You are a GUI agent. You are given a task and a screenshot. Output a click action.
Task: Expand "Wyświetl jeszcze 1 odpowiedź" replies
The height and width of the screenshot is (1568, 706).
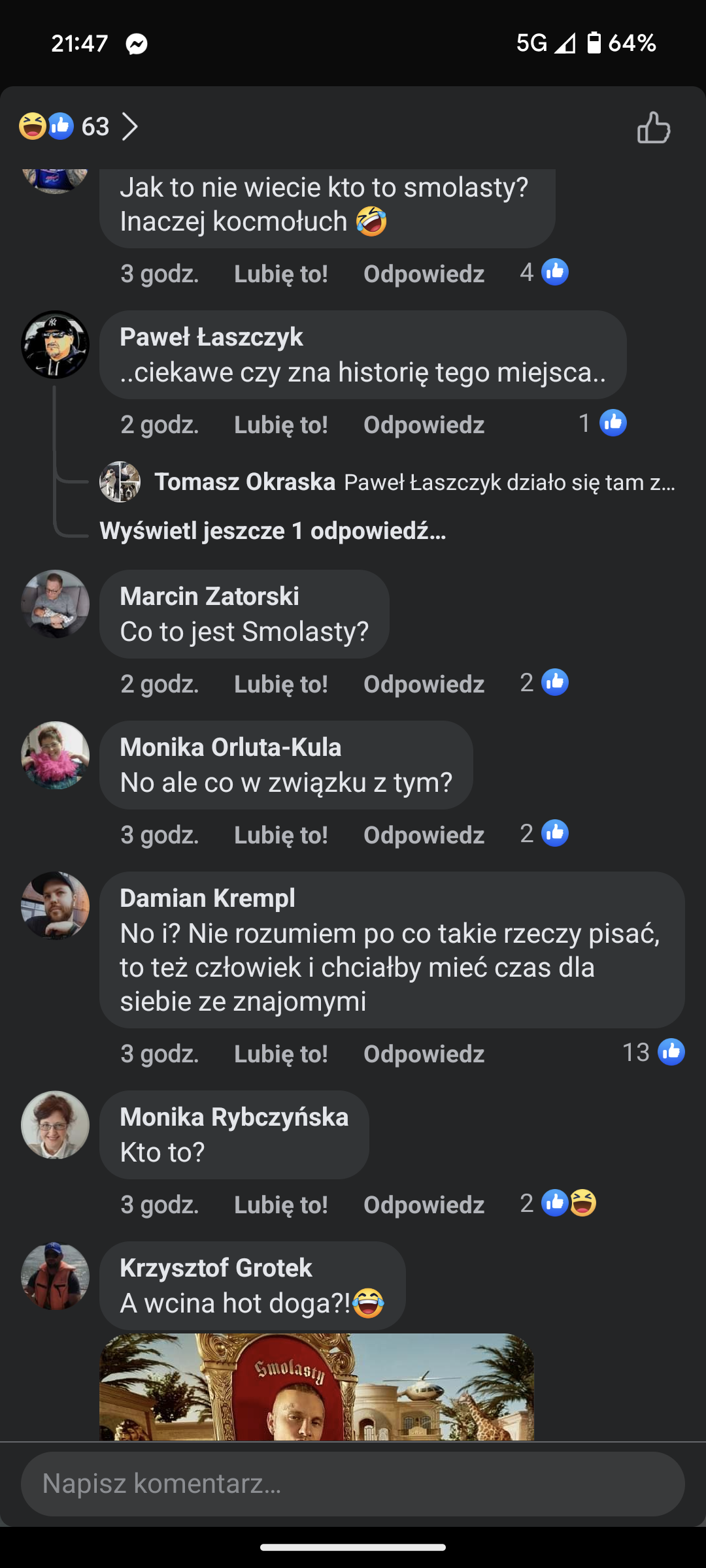point(273,531)
